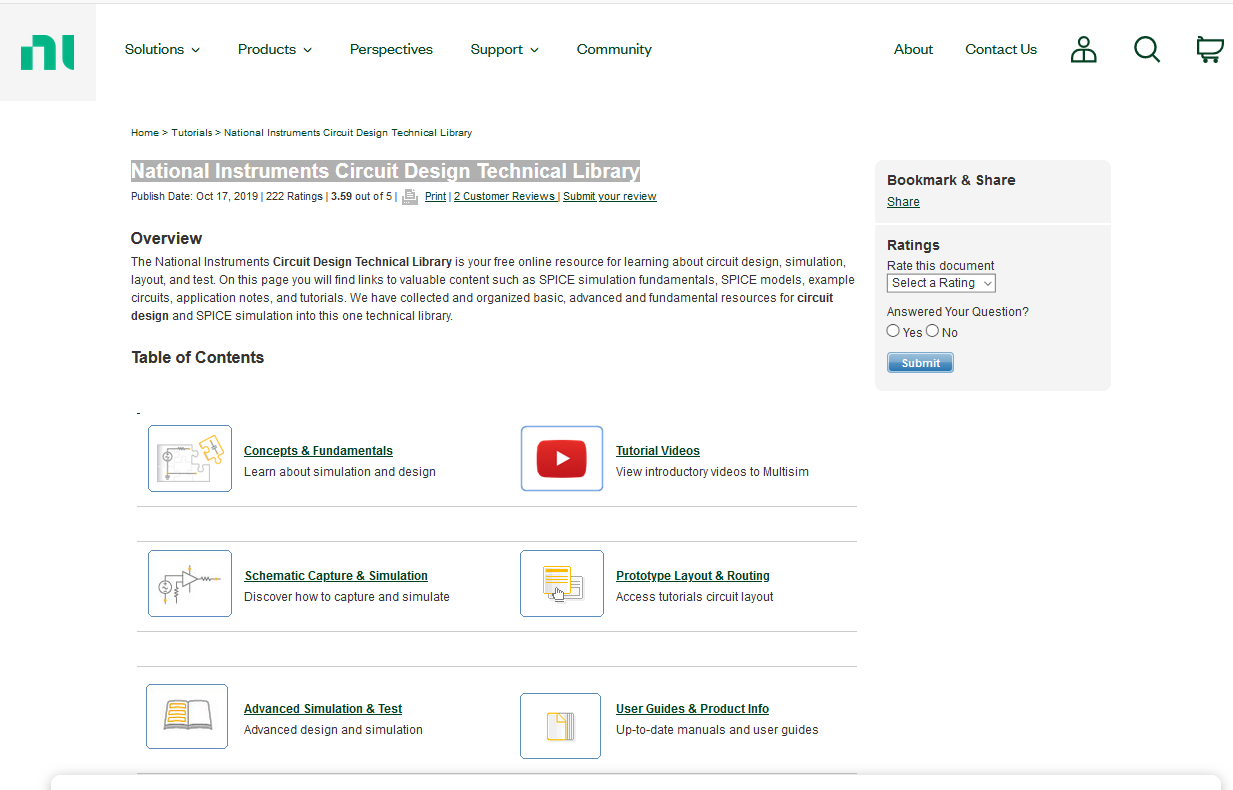Screen dimensions: 1233x790
Task: Click 'Answered Your Question?' label
Action: point(958,312)
